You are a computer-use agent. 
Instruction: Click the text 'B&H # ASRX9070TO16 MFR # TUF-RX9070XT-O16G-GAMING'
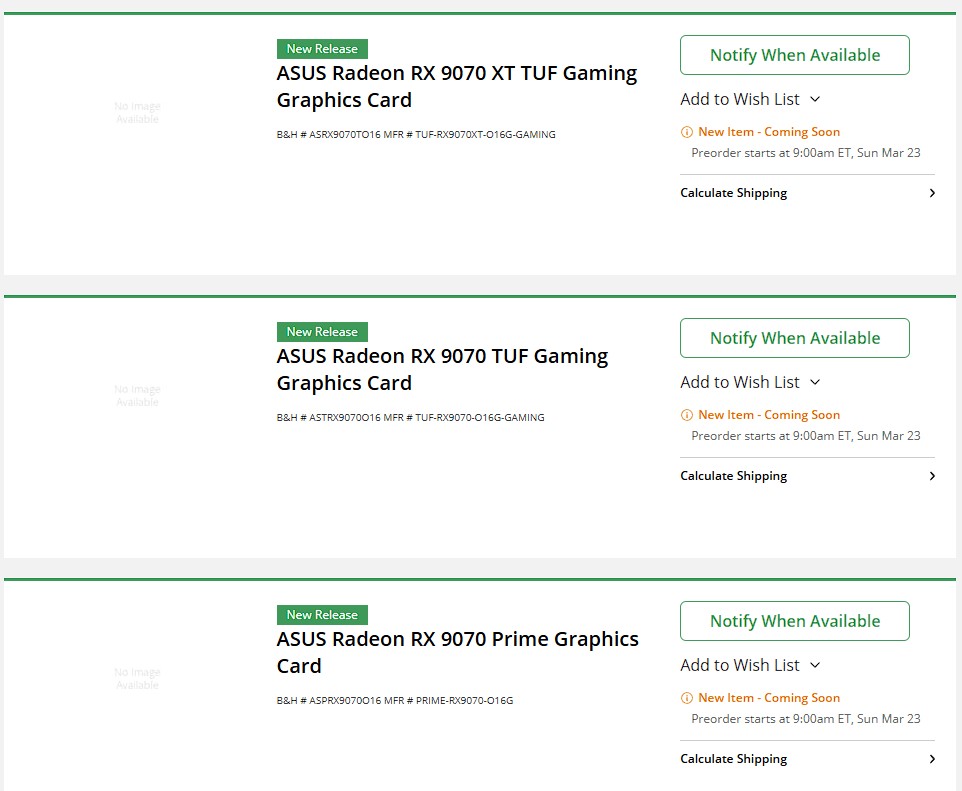click(416, 134)
